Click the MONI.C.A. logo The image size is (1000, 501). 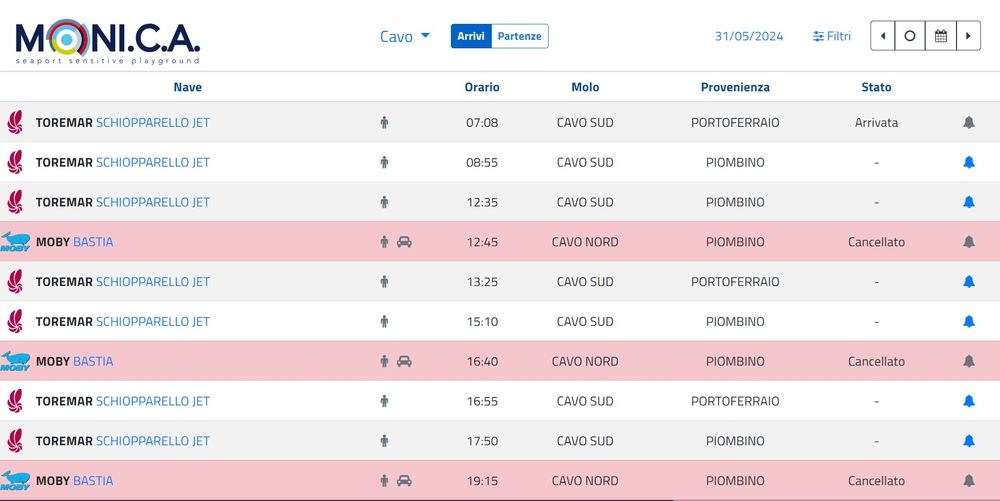[x=107, y=40]
